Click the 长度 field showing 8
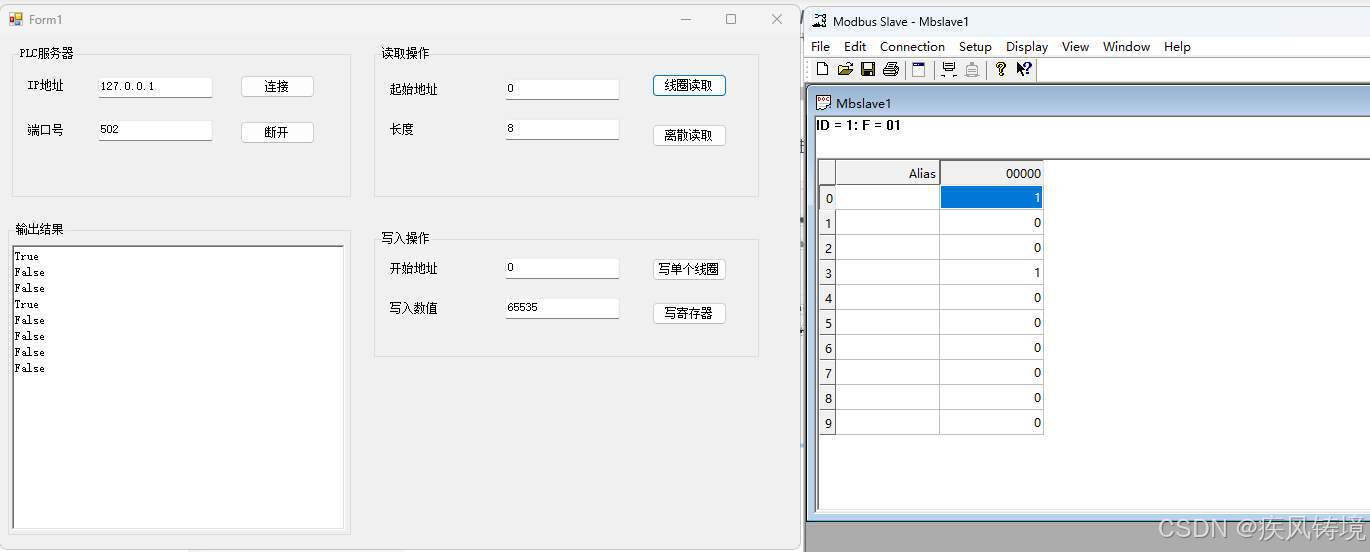The image size is (1370, 552). [562, 129]
